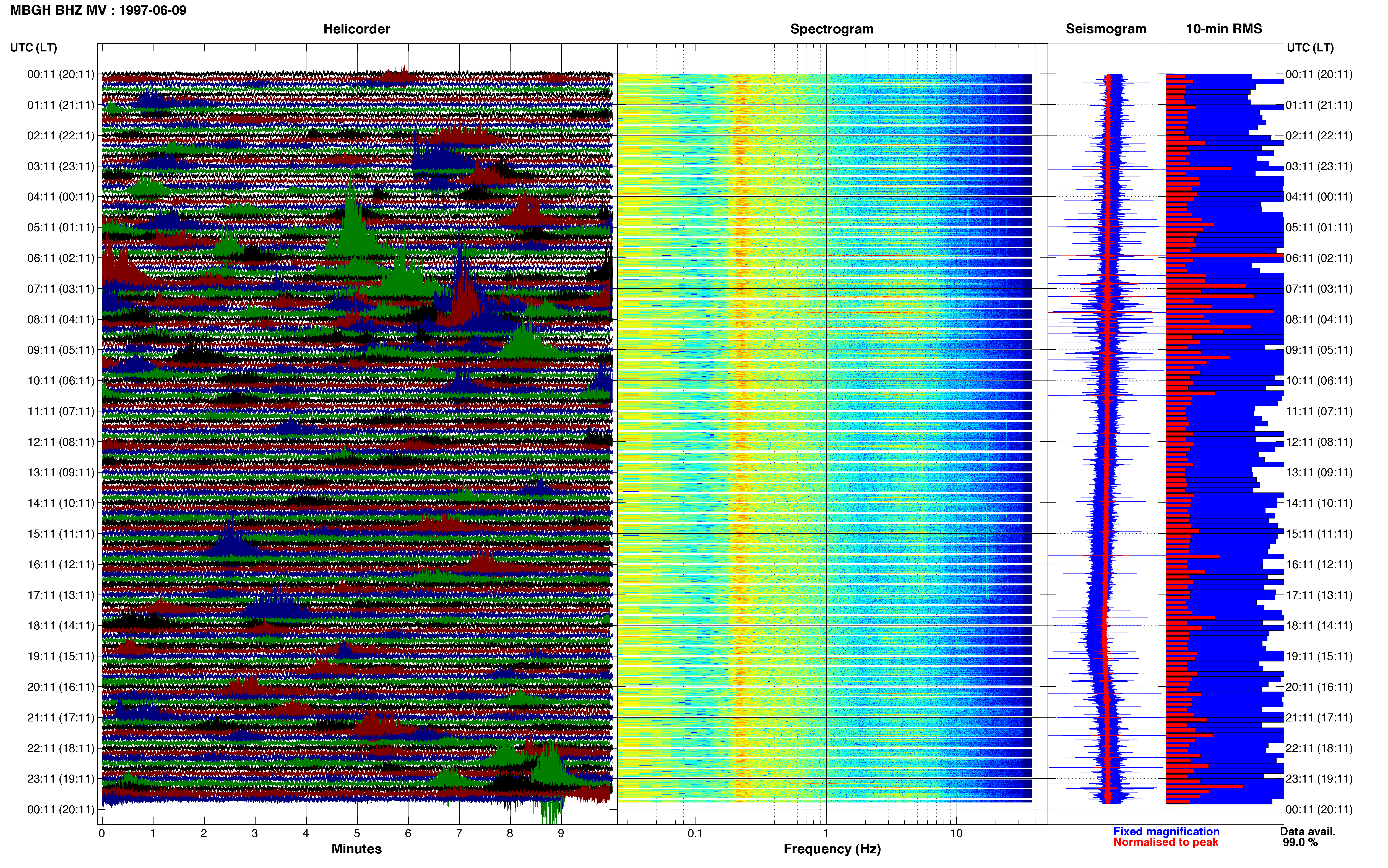Click the 1 tick on frequency axis
Viewport: 1388px width, 868px height.
coord(826,833)
